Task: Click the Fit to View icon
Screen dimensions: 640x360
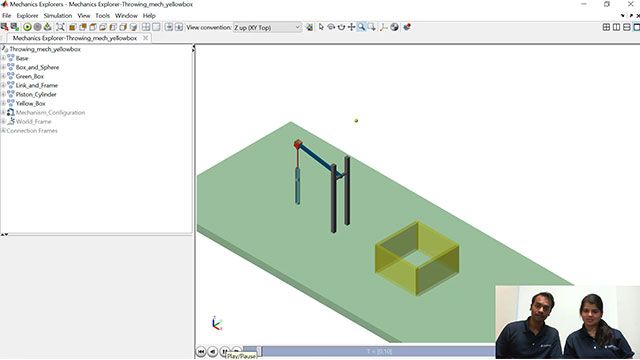Action: pyautogui.click(x=60, y=27)
